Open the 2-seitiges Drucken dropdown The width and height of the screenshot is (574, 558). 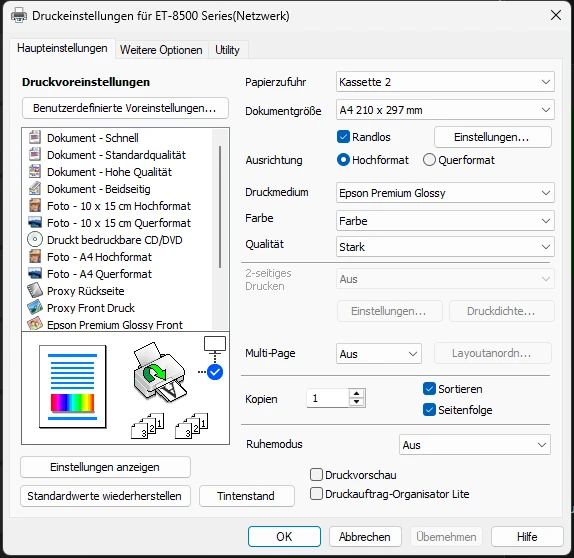445,279
